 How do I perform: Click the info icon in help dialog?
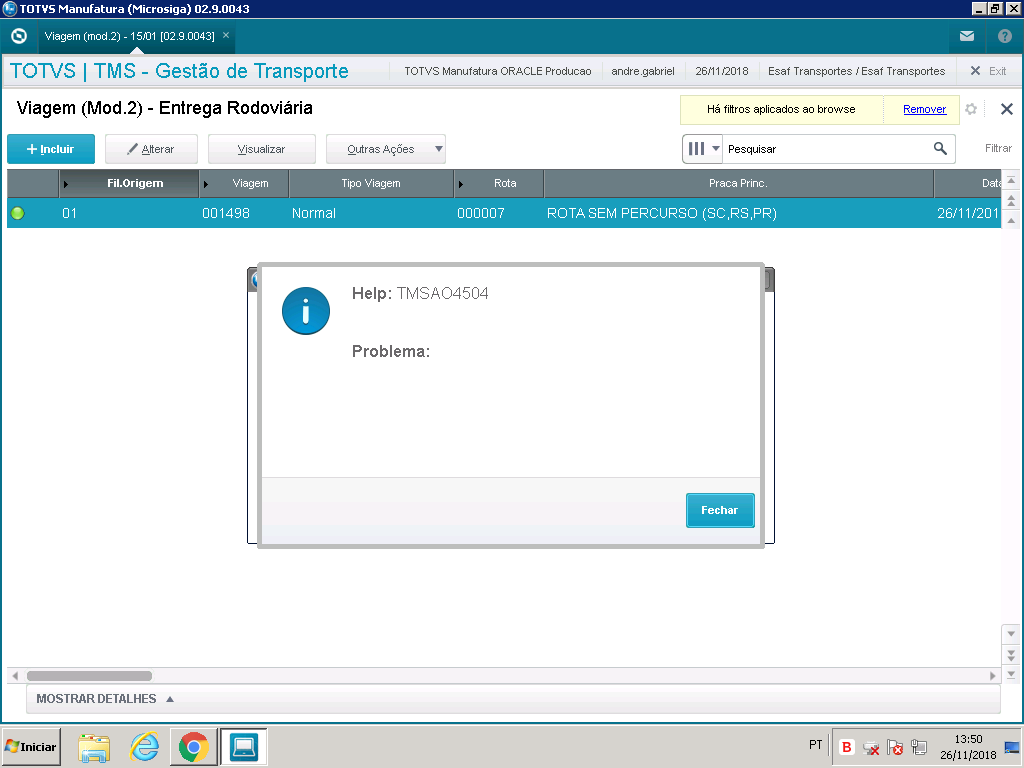click(306, 311)
